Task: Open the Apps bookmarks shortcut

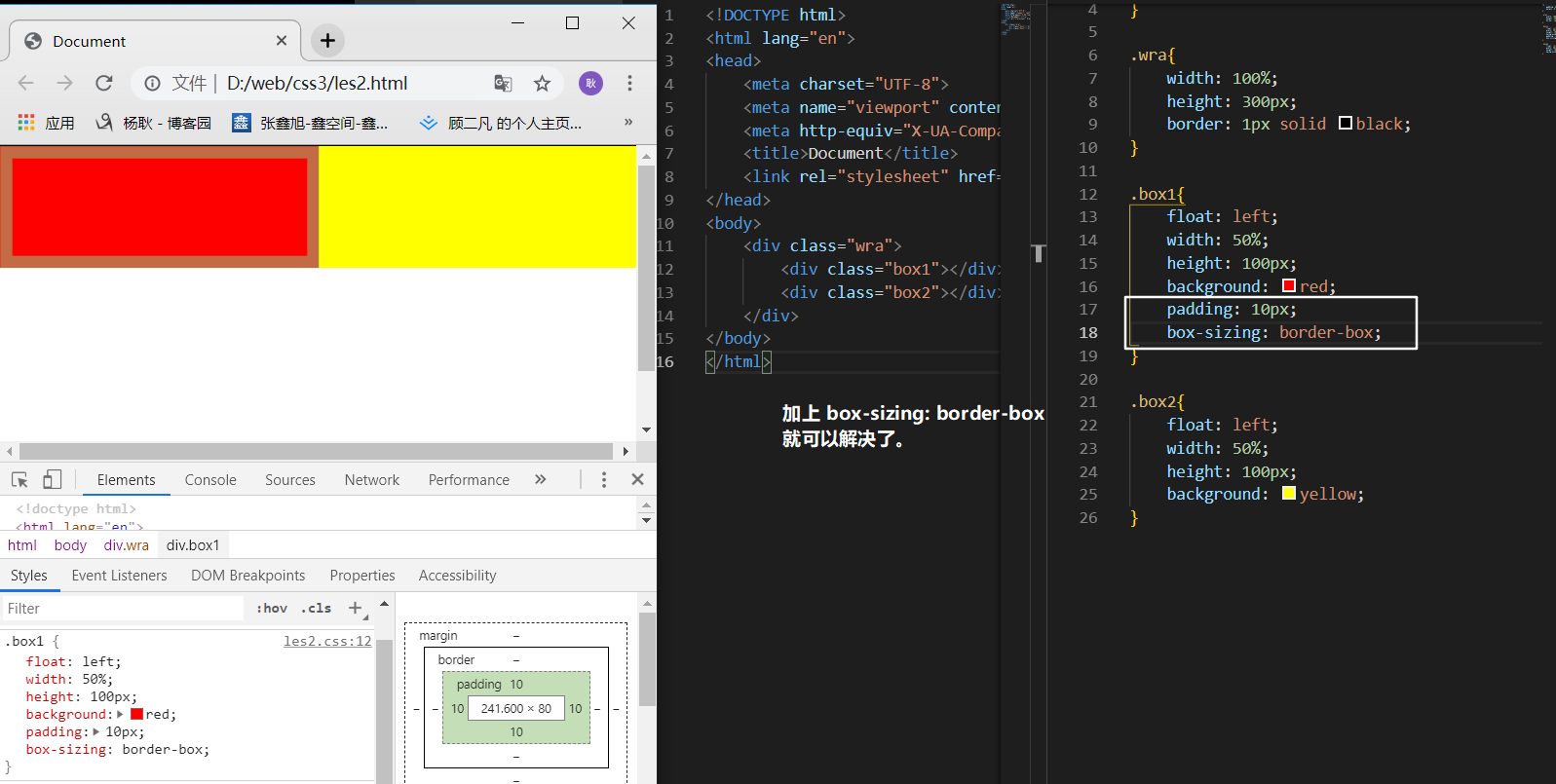Action: 46,123
